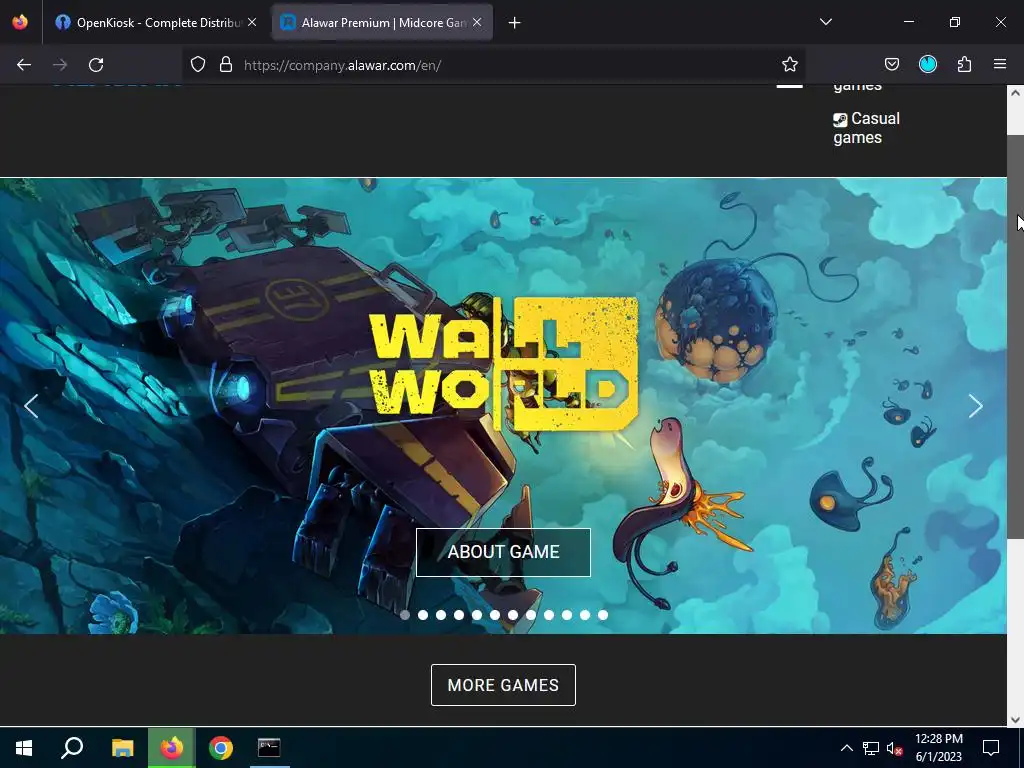The width and height of the screenshot is (1024, 768).
Task: Show hidden system tray icons
Action: point(846,748)
